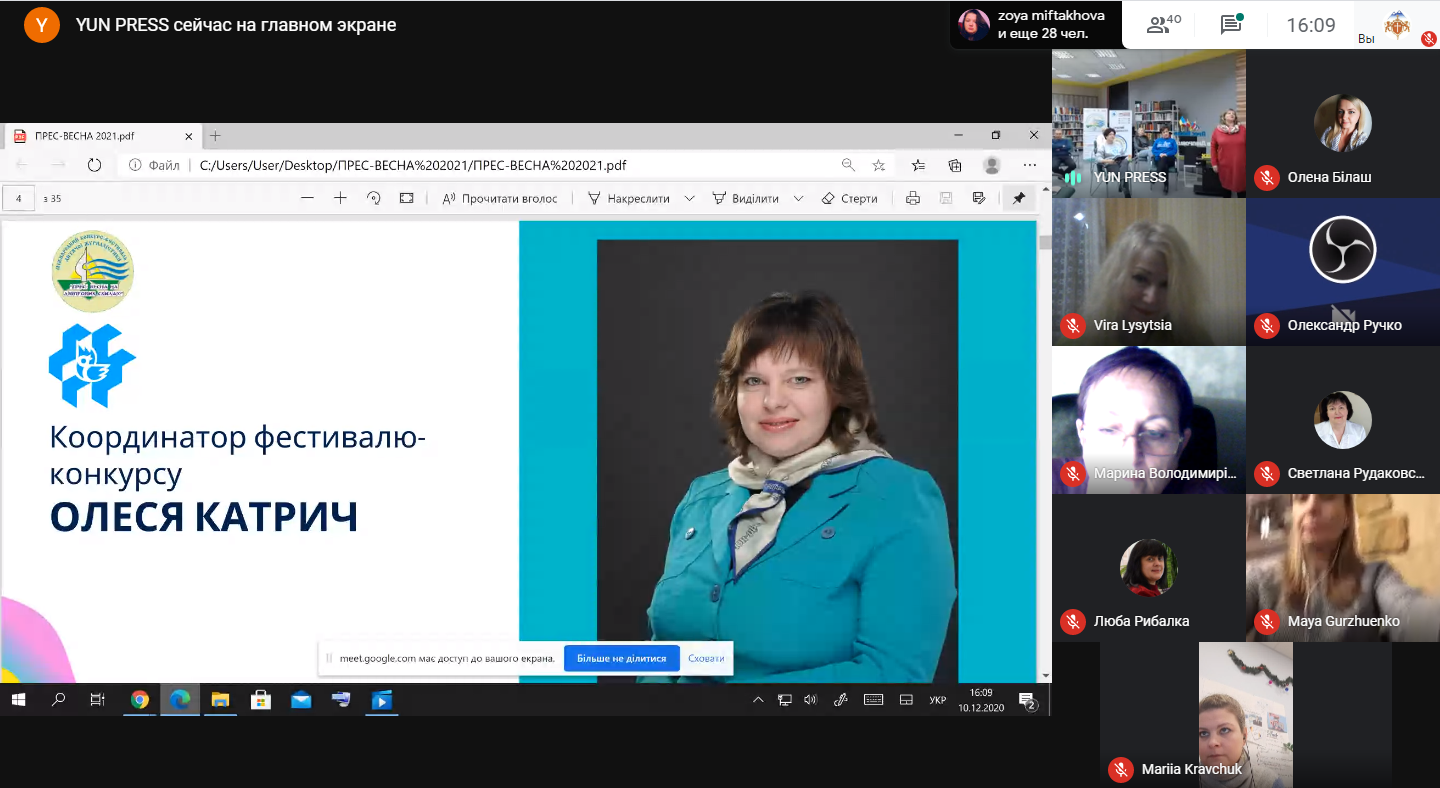The image size is (1440, 788).
Task: Toggle Прочитати вголос read aloud
Action: 499,198
